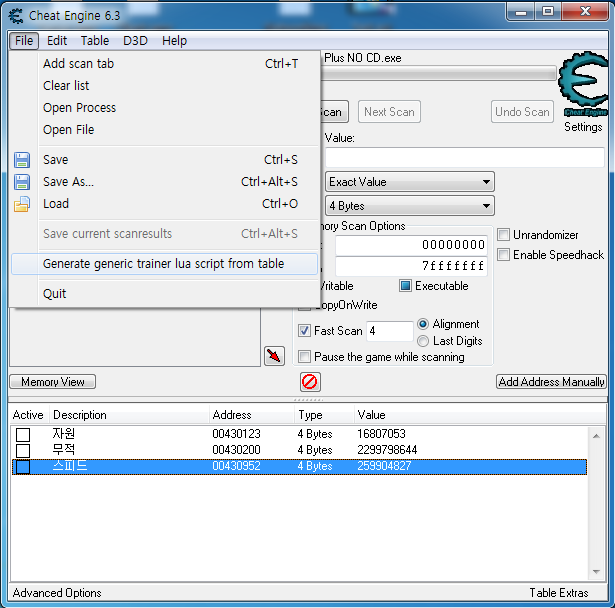Image resolution: width=615 pixels, height=608 pixels.
Task: Choose Open File menu item
Action: click(164, 129)
